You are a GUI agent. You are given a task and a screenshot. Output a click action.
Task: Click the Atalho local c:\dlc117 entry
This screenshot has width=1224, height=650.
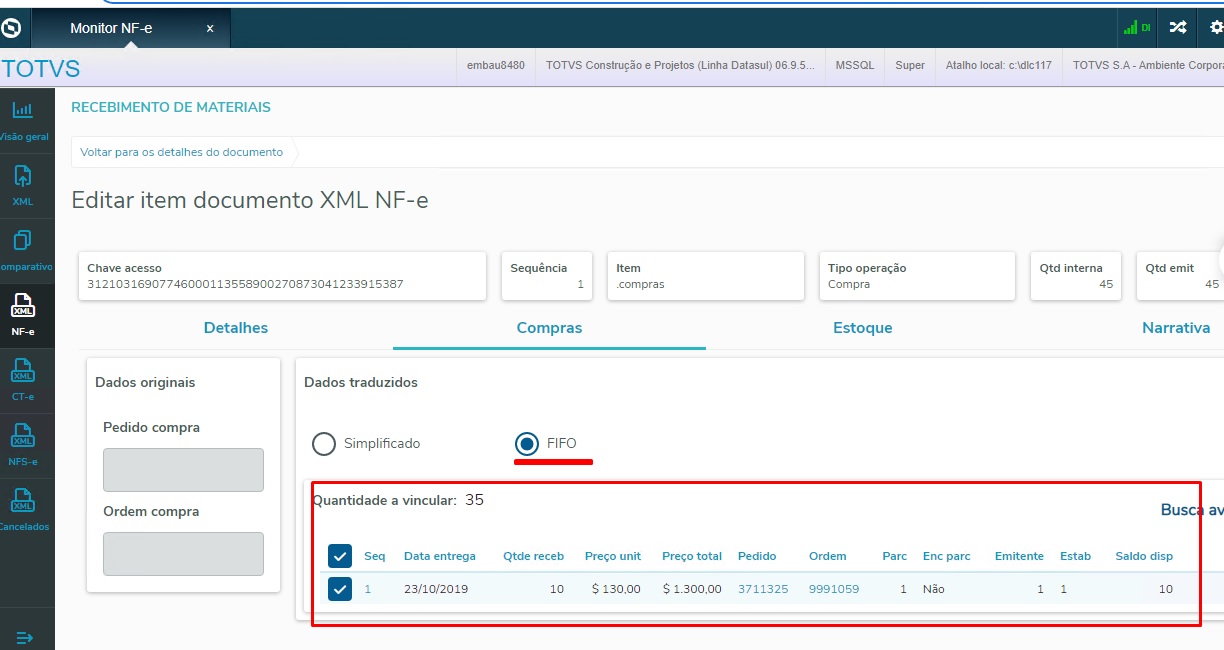[x=999, y=65]
